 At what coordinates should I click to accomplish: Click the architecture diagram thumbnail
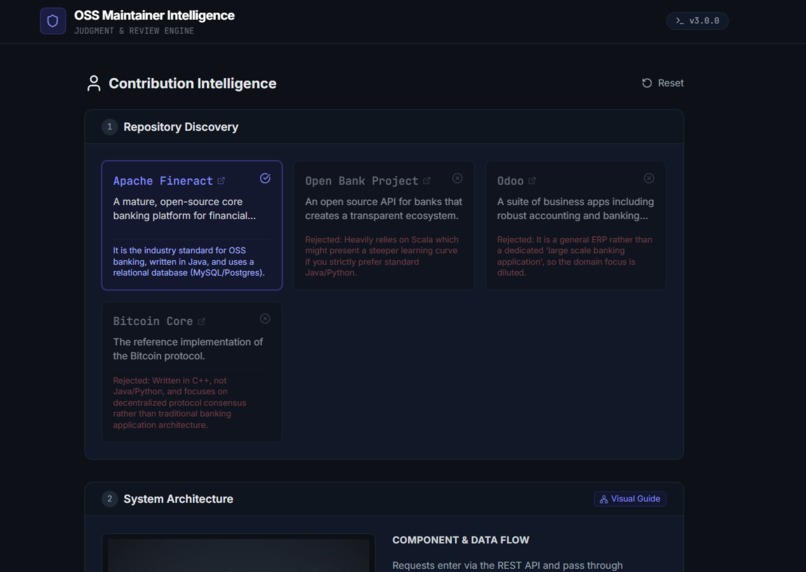click(239, 553)
